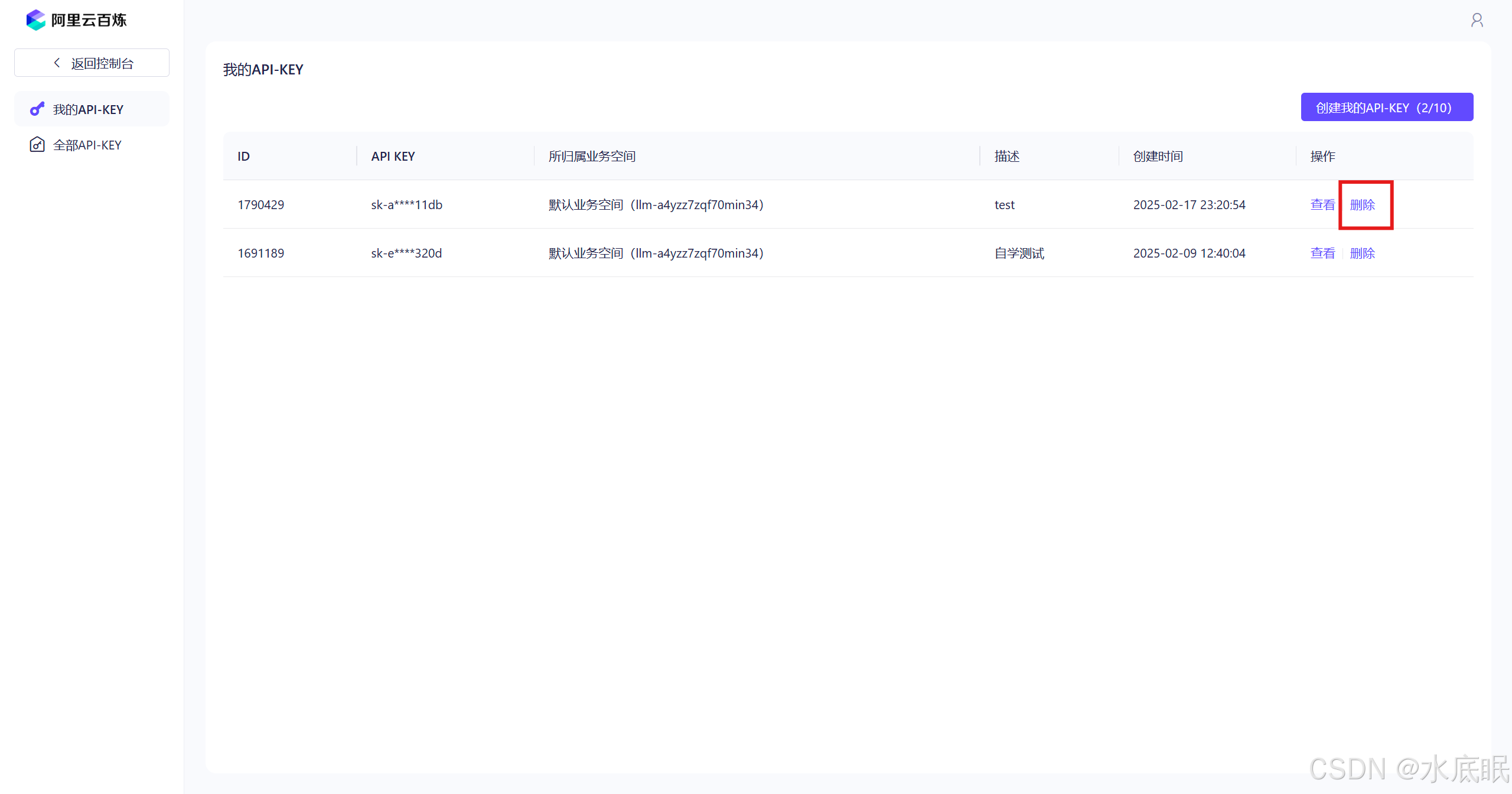
Task: Click 创建我的API-KEY (2/10) button
Action: 1386,108
